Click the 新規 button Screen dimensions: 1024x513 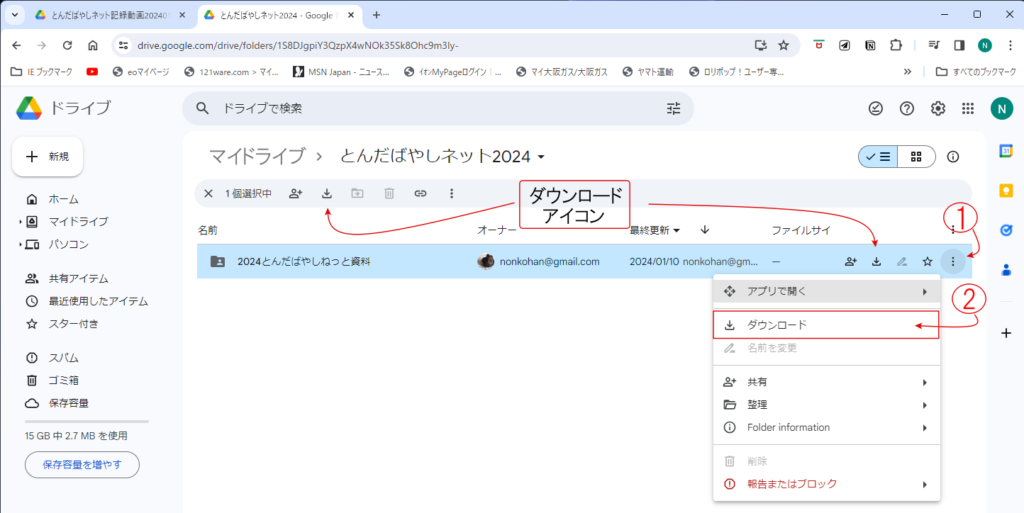pyautogui.click(x=47, y=157)
